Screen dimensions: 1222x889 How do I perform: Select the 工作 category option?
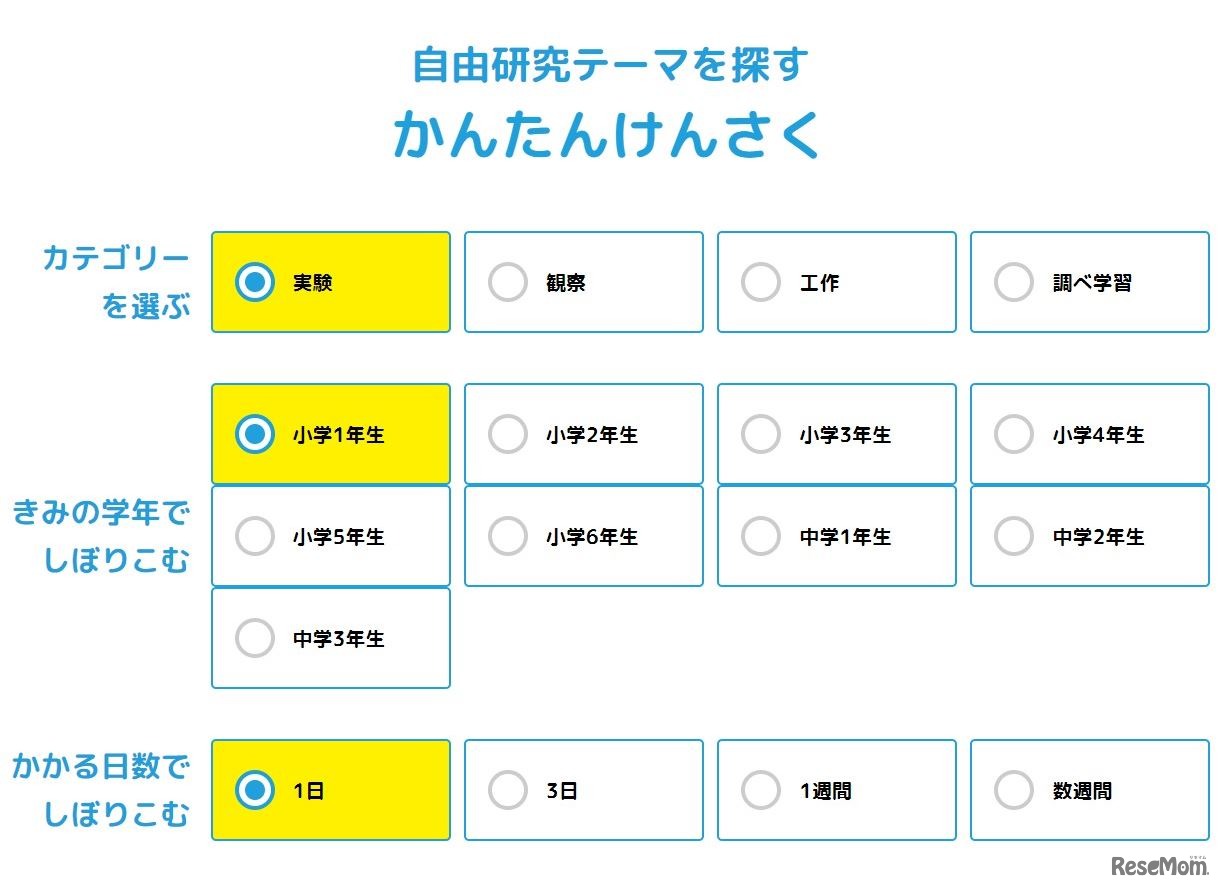761,283
